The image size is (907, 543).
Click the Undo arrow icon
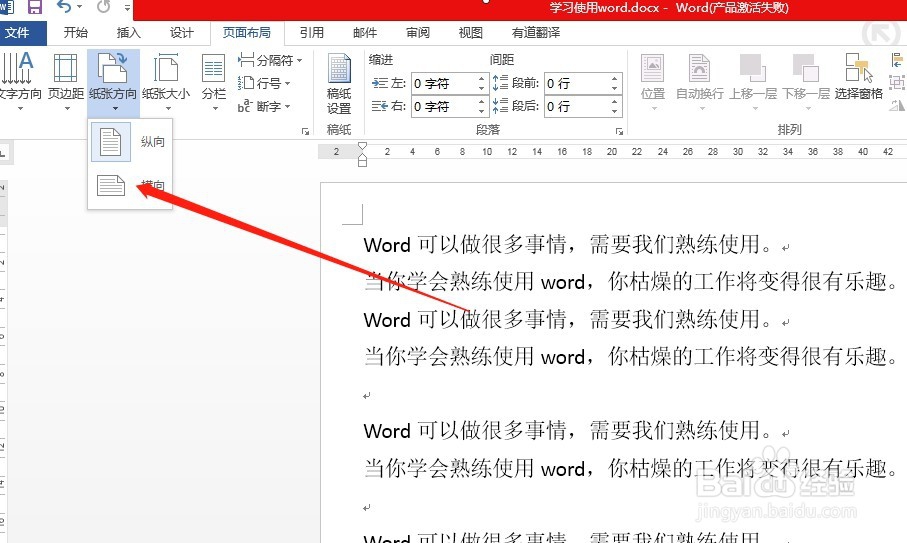(64, 8)
